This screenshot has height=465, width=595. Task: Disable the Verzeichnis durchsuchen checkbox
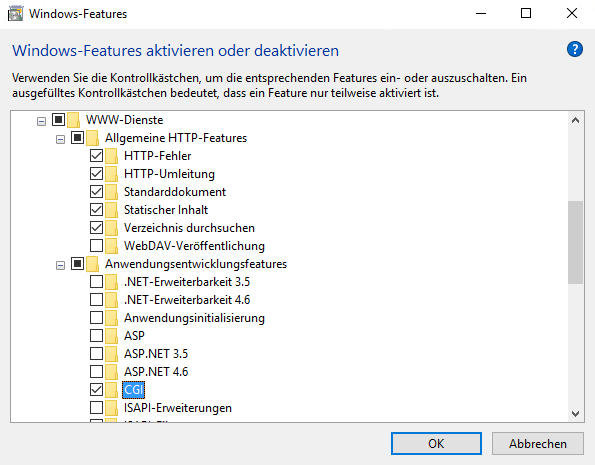[x=96, y=227]
